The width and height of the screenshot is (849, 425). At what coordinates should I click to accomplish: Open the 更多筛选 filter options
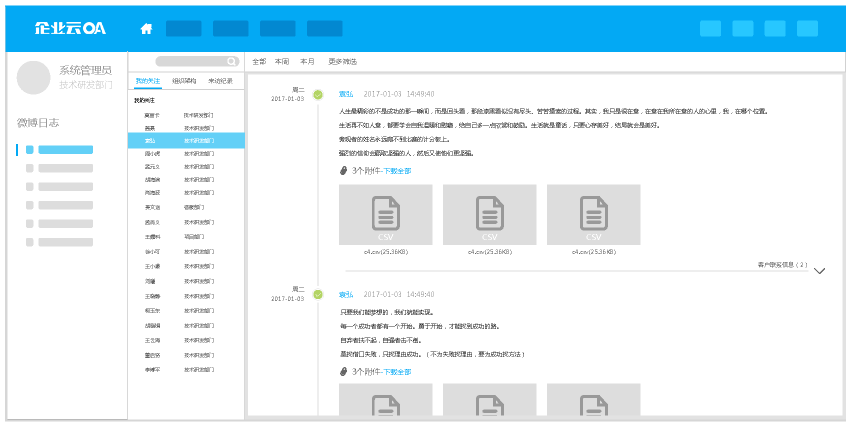tap(342, 61)
